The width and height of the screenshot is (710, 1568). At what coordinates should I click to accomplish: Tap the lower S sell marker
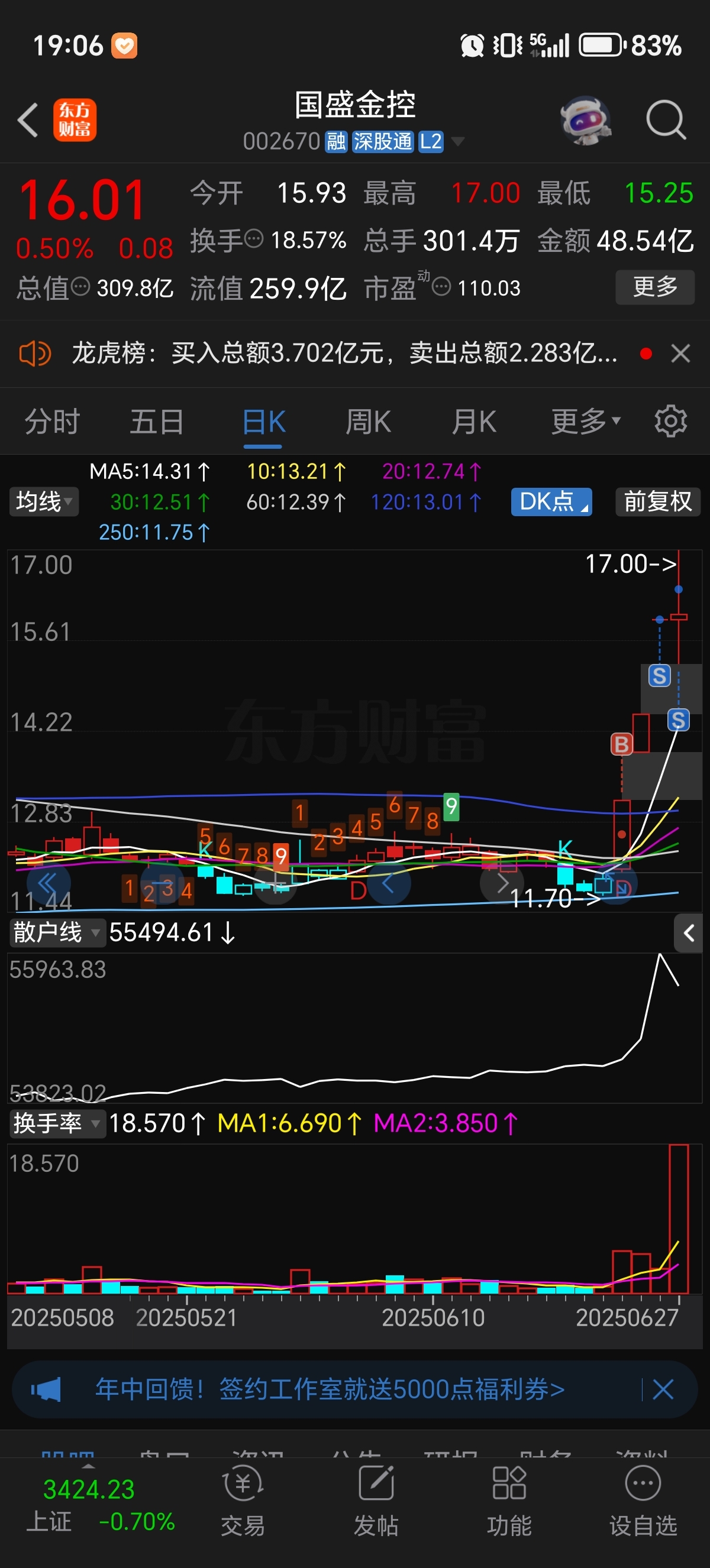678,720
